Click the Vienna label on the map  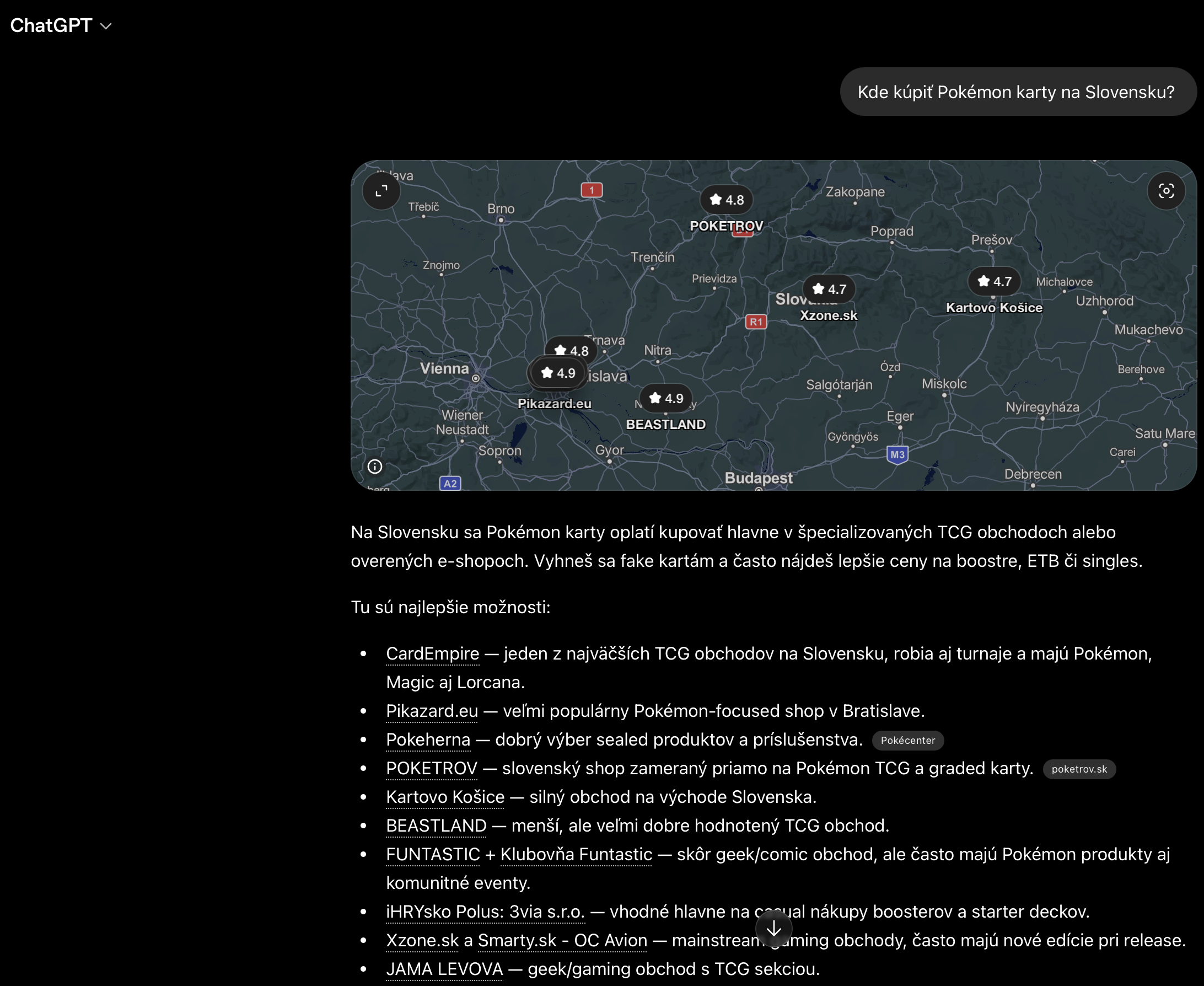coord(444,368)
